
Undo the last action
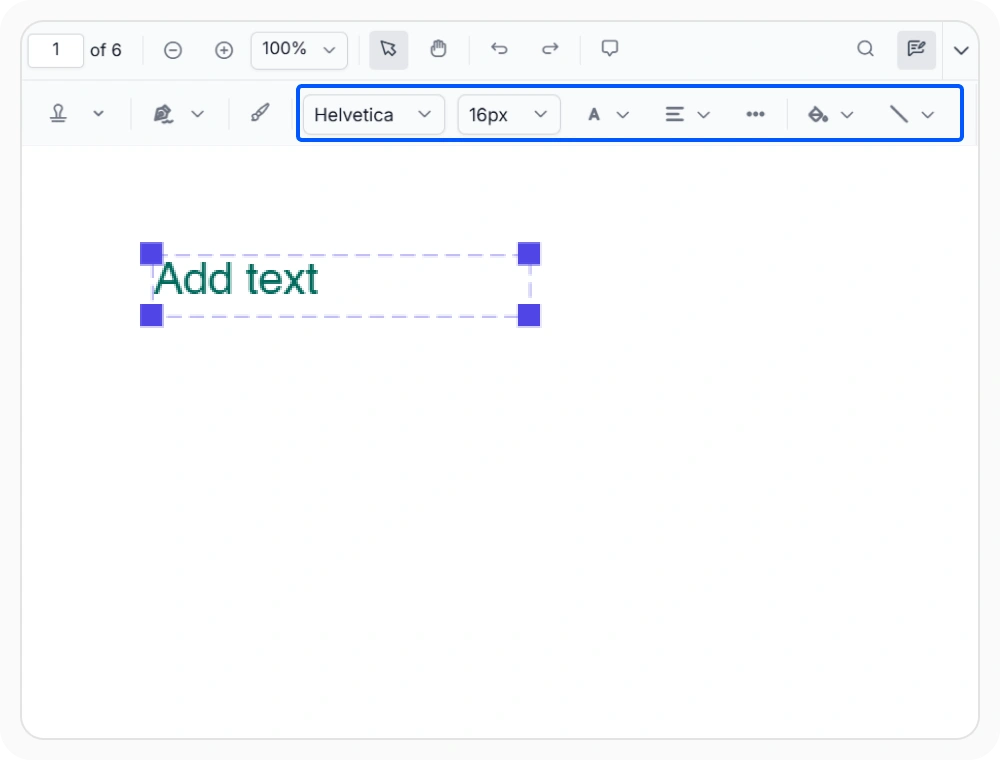pos(499,49)
